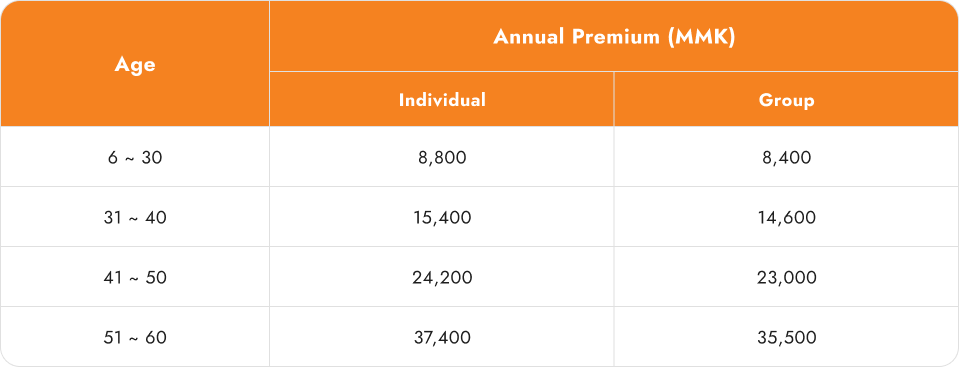Click the 8,400 group premium value

tap(786, 158)
